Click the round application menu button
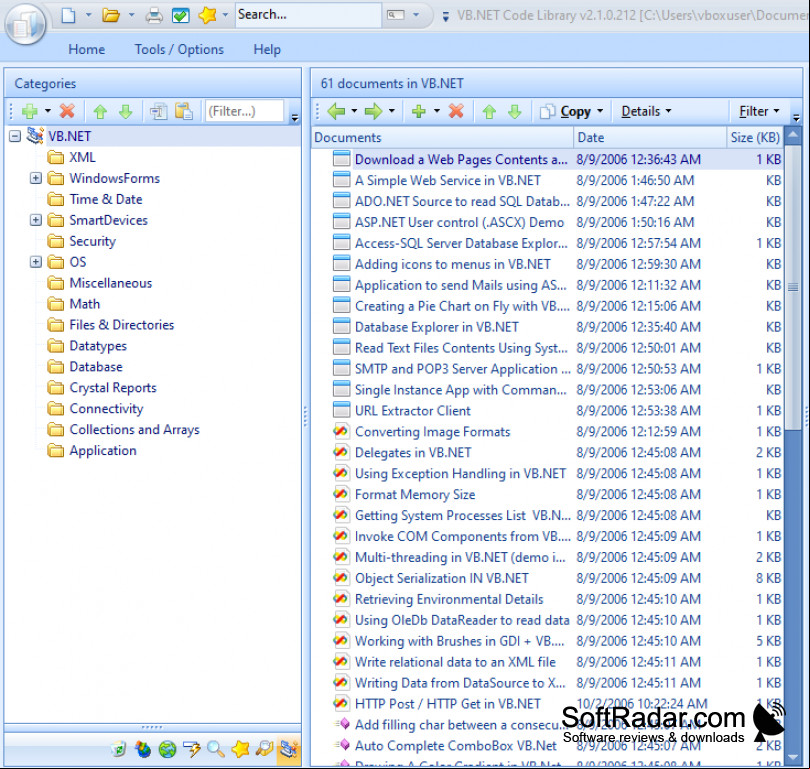 point(25,24)
